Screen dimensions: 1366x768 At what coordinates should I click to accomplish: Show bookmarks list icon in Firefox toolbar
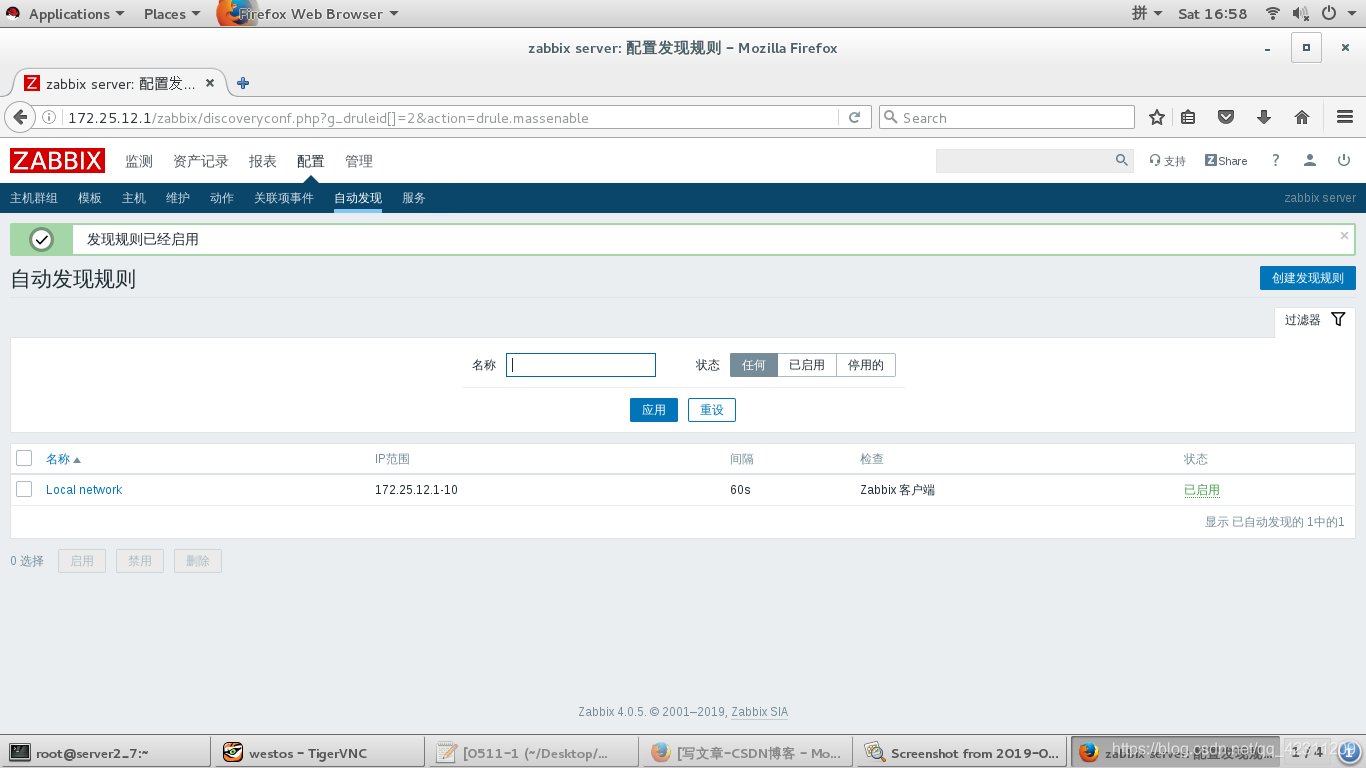(1188, 117)
